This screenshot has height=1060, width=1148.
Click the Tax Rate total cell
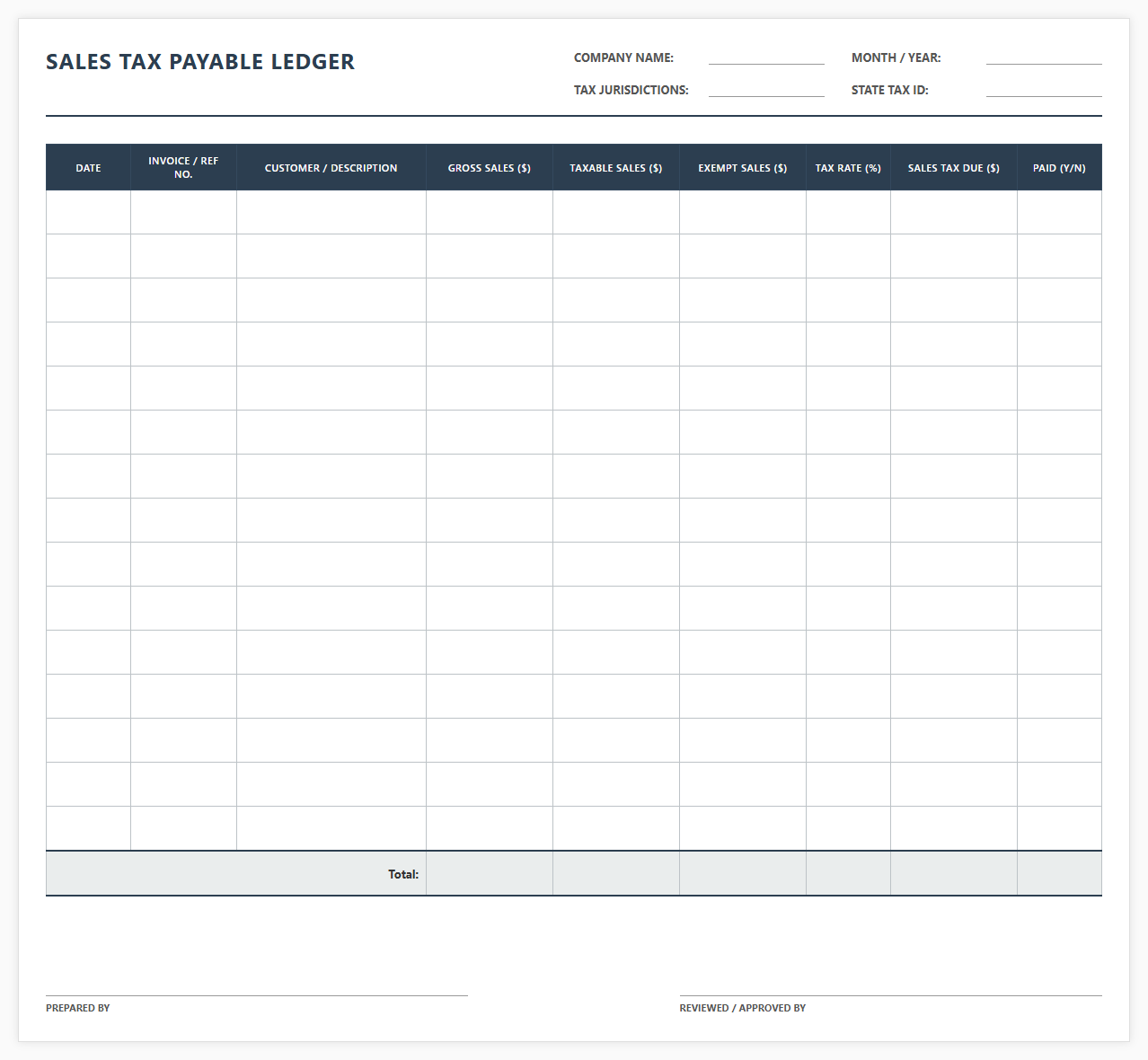[x=848, y=873]
